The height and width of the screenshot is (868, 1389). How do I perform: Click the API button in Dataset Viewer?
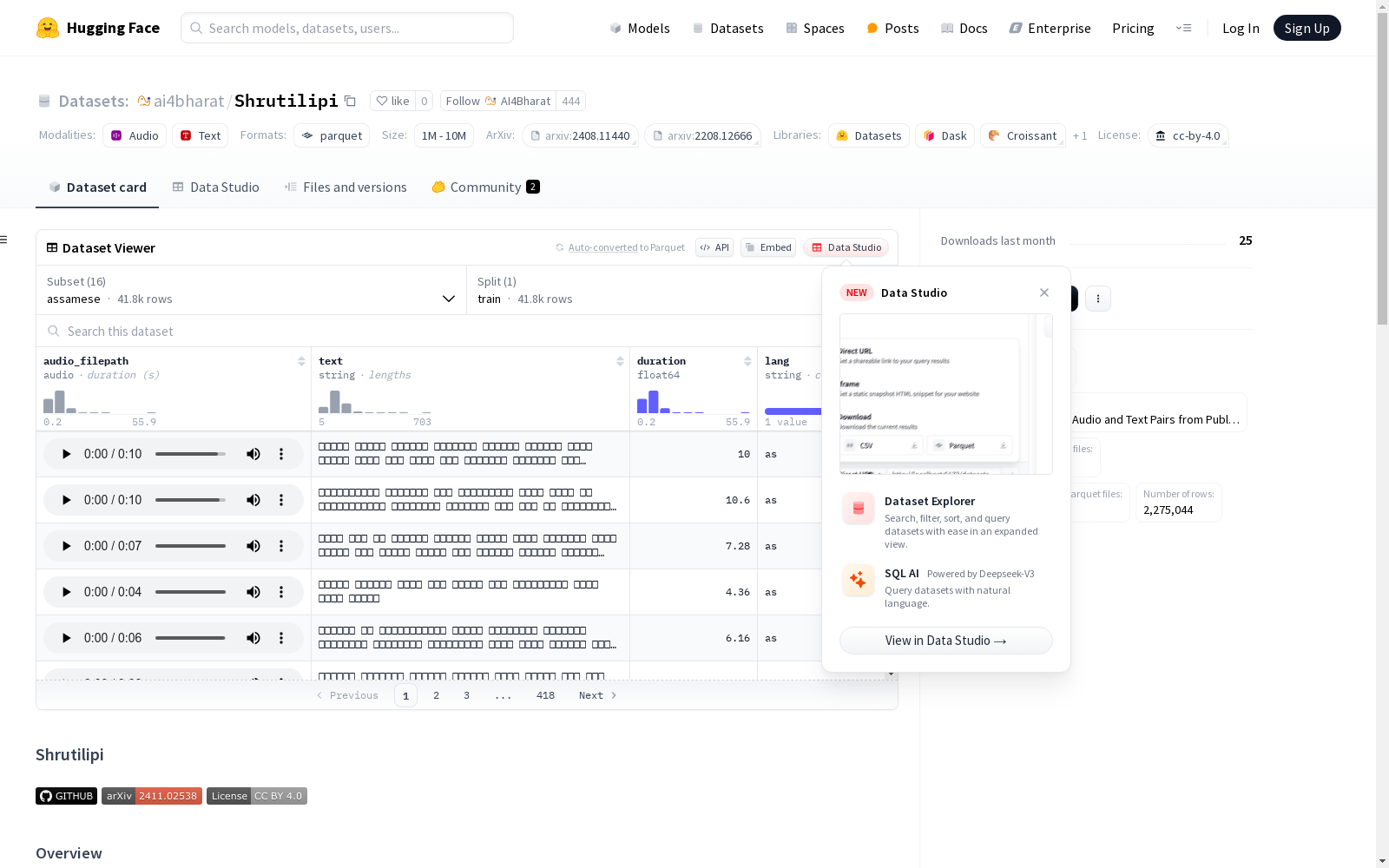coord(714,247)
